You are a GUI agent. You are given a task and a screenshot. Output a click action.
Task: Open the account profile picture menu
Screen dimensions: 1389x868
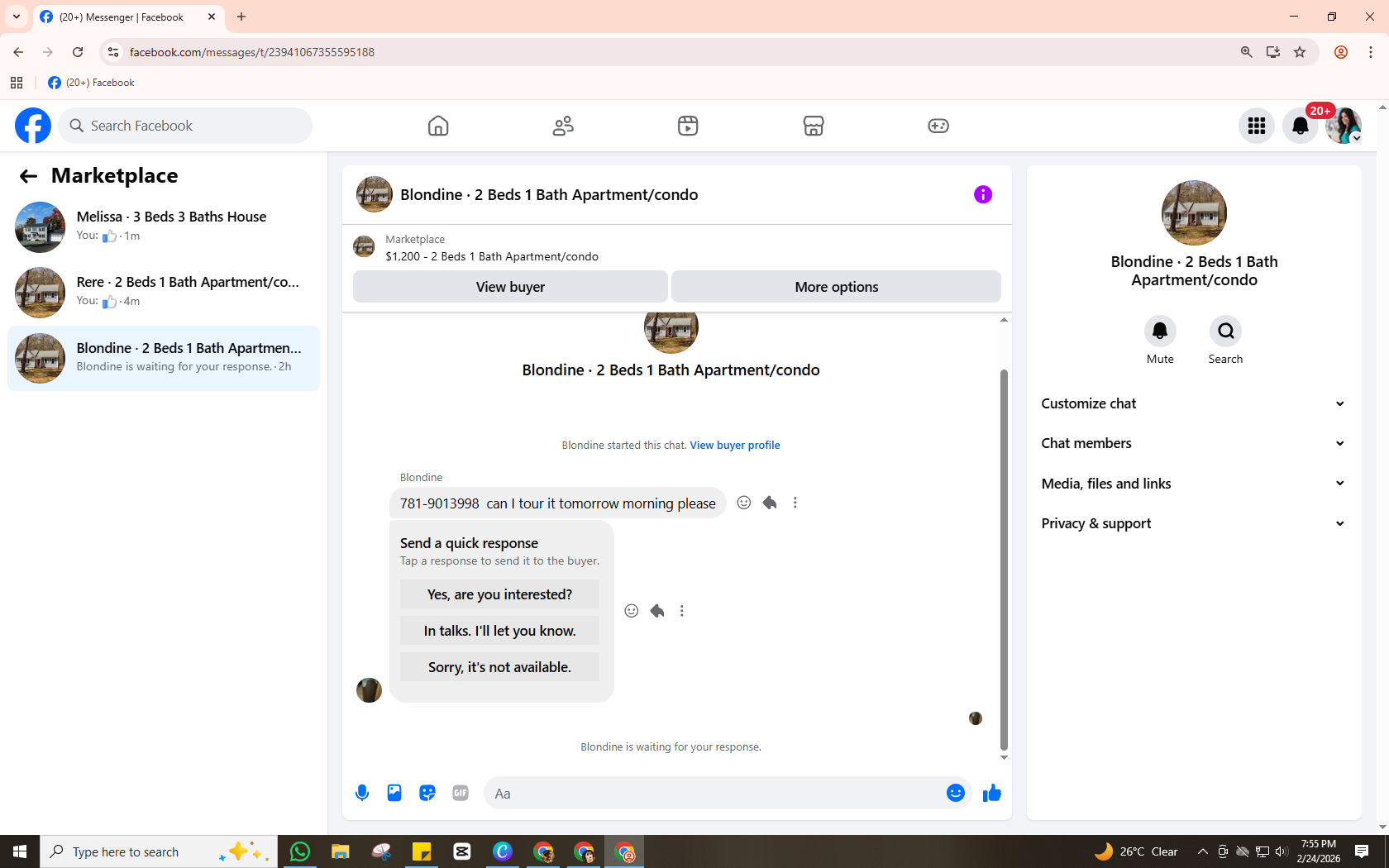point(1344,126)
